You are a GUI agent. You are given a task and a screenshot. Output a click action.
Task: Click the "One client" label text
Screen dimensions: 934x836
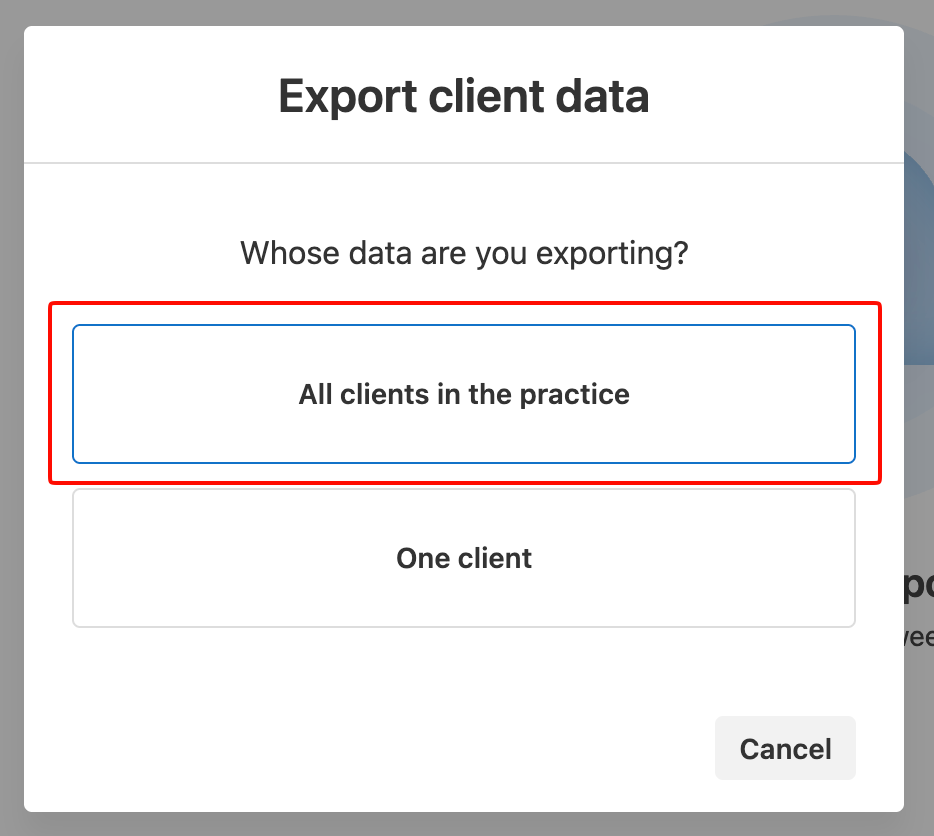click(464, 558)
